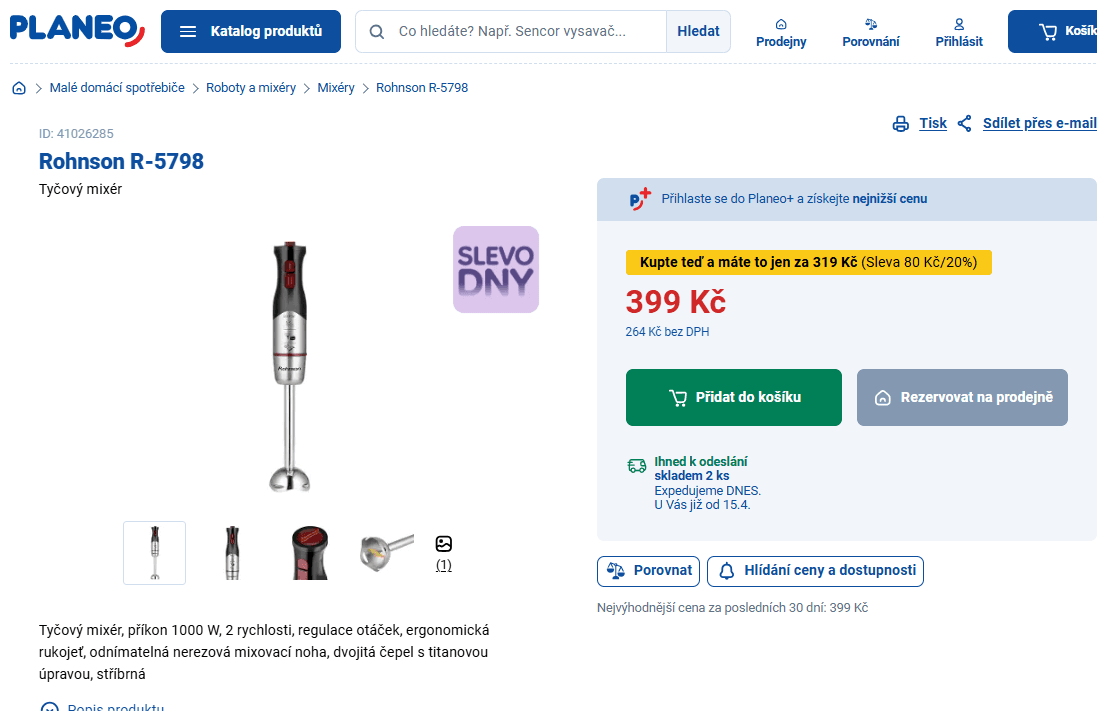Click the Přihlásit user icon
This screenshot has height=711, width=1097.
pos(958,24)
